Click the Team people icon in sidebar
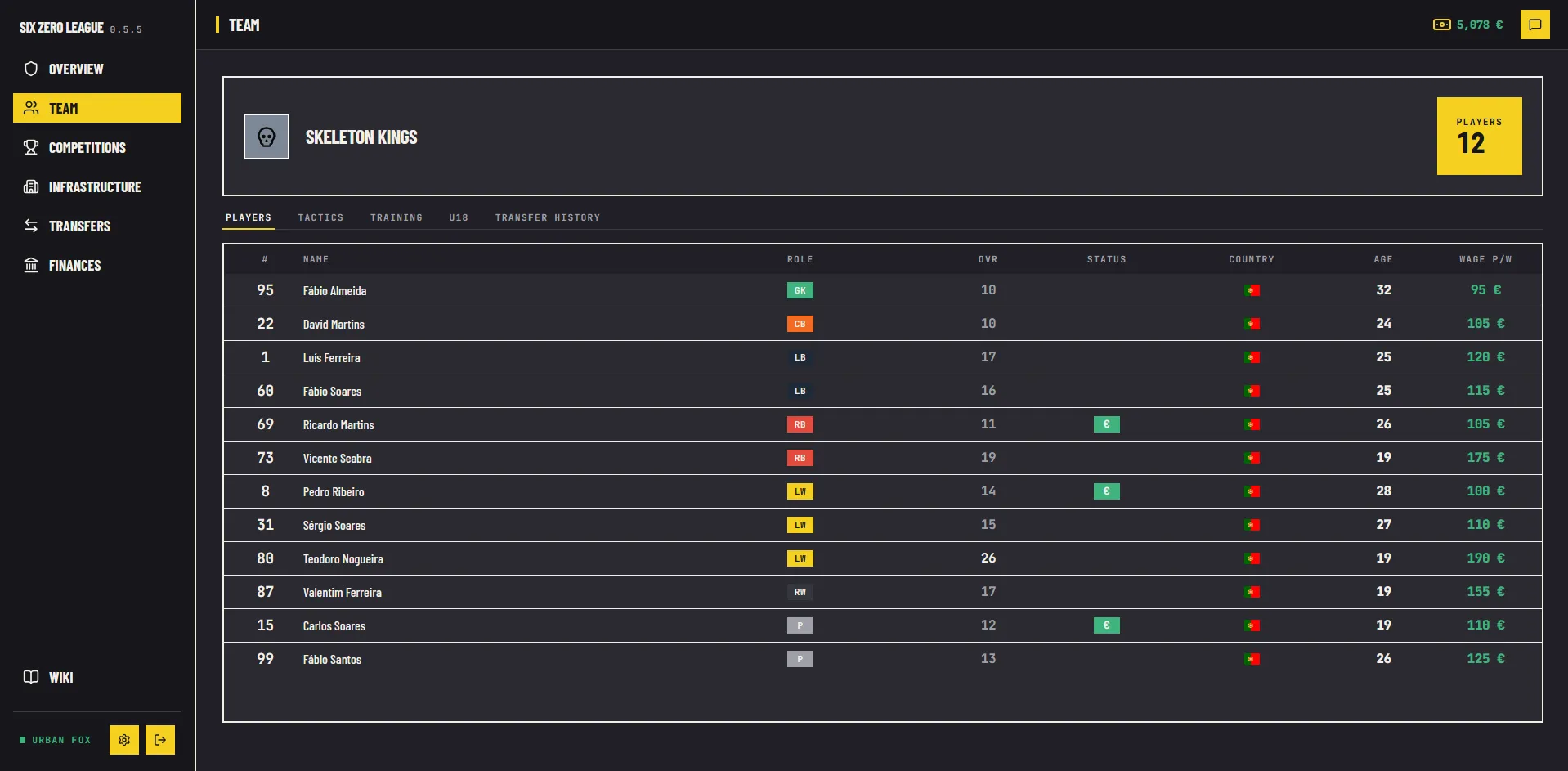This screenshot has width=1568, height=771. 31,108
